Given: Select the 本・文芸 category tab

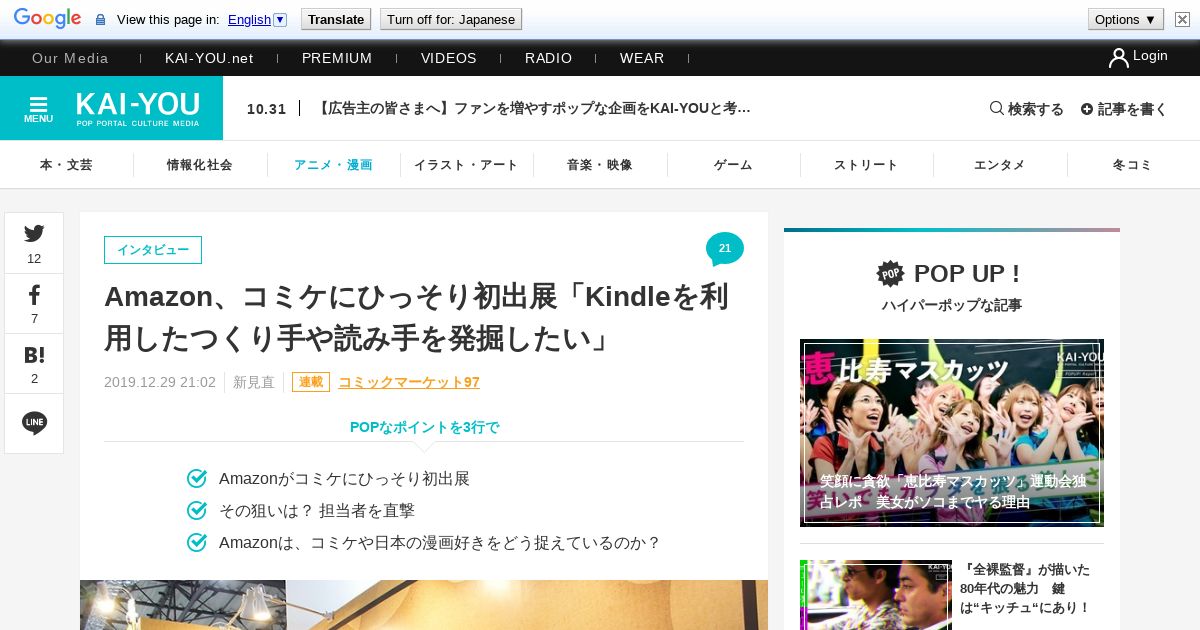Looking at the screenshot, I should pyautogui.click(x=66, y=165).
